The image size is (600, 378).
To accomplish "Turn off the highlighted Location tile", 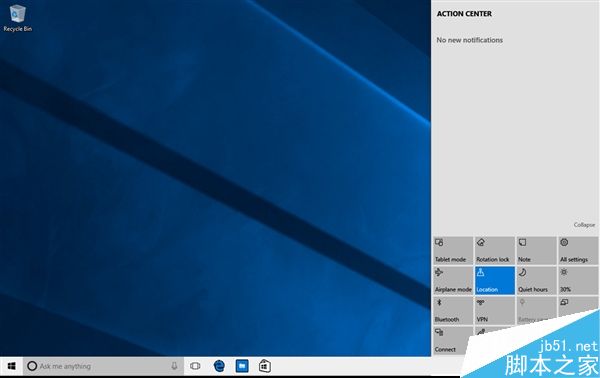I will tap(495, 280).
